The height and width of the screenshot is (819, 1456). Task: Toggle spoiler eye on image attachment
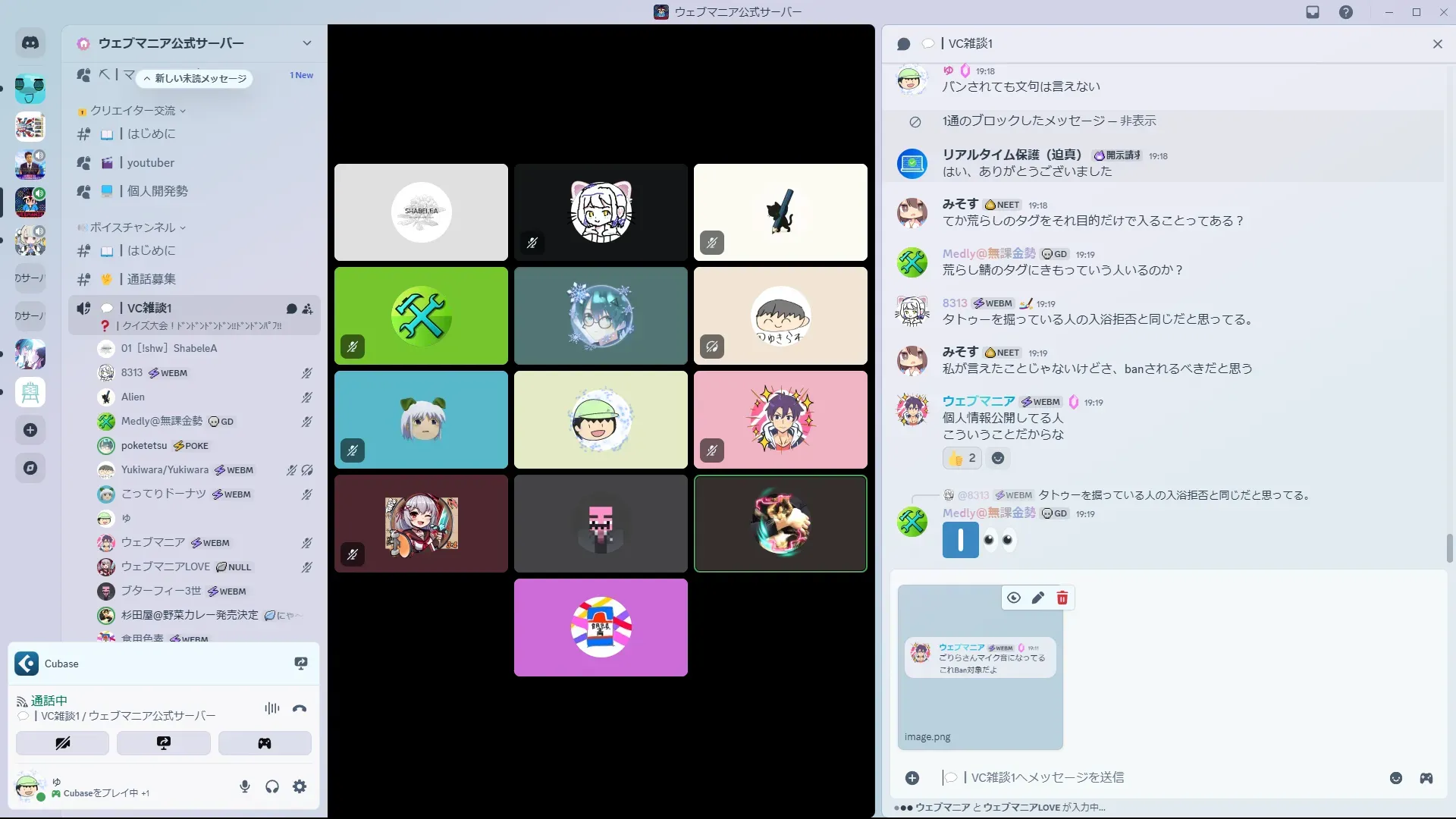coord(1013,598)
